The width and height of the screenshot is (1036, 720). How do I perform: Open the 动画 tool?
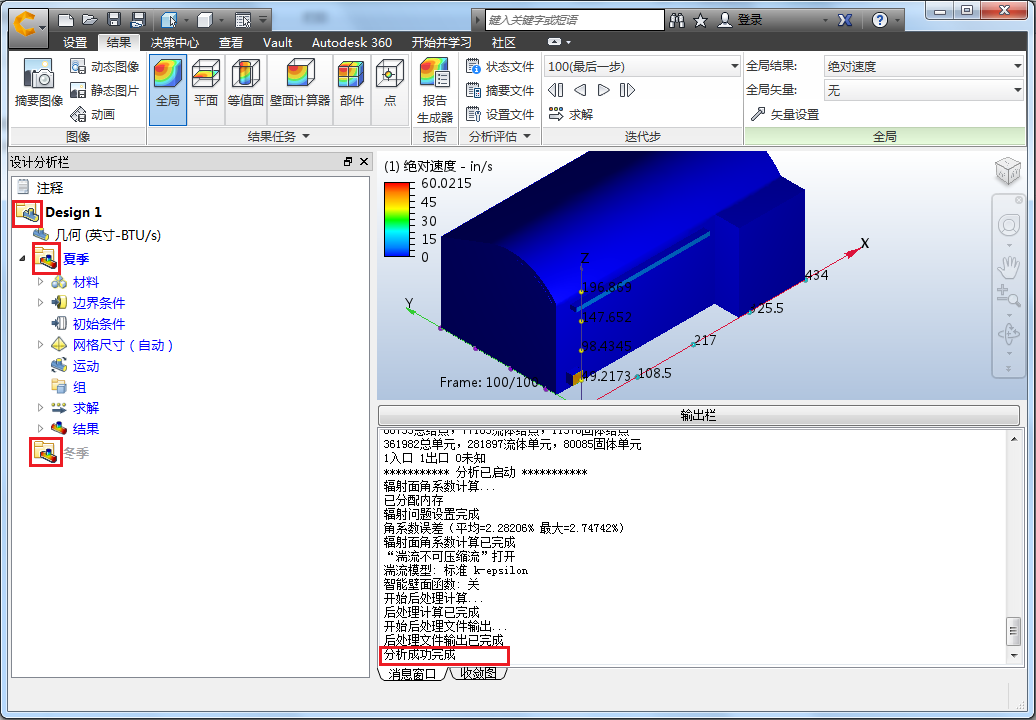point(93,114)
